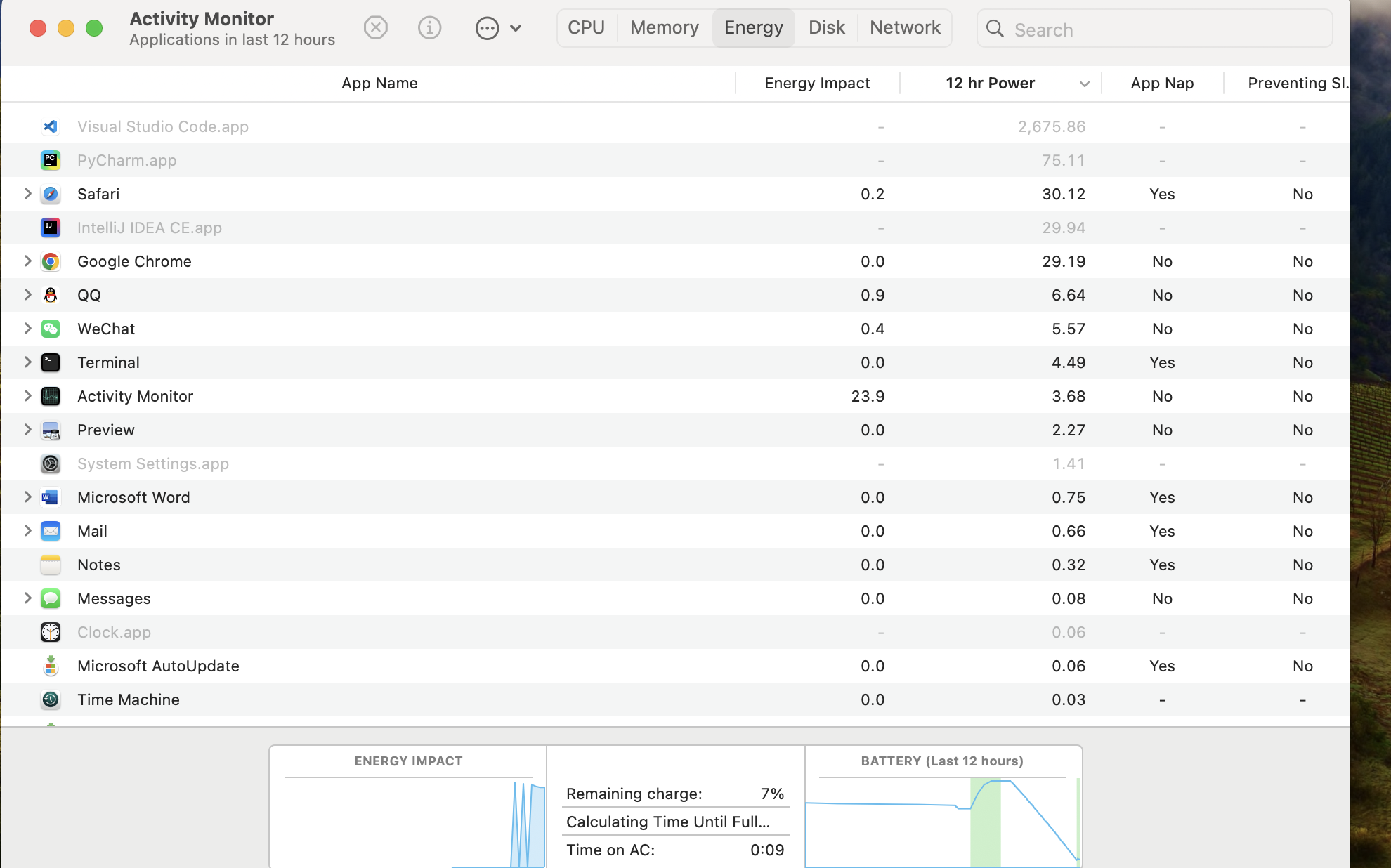Image resolution: width=1391 pixels, height=868 pixels.
Task: Sort by App Nap column header
Action: [1161, 84]
